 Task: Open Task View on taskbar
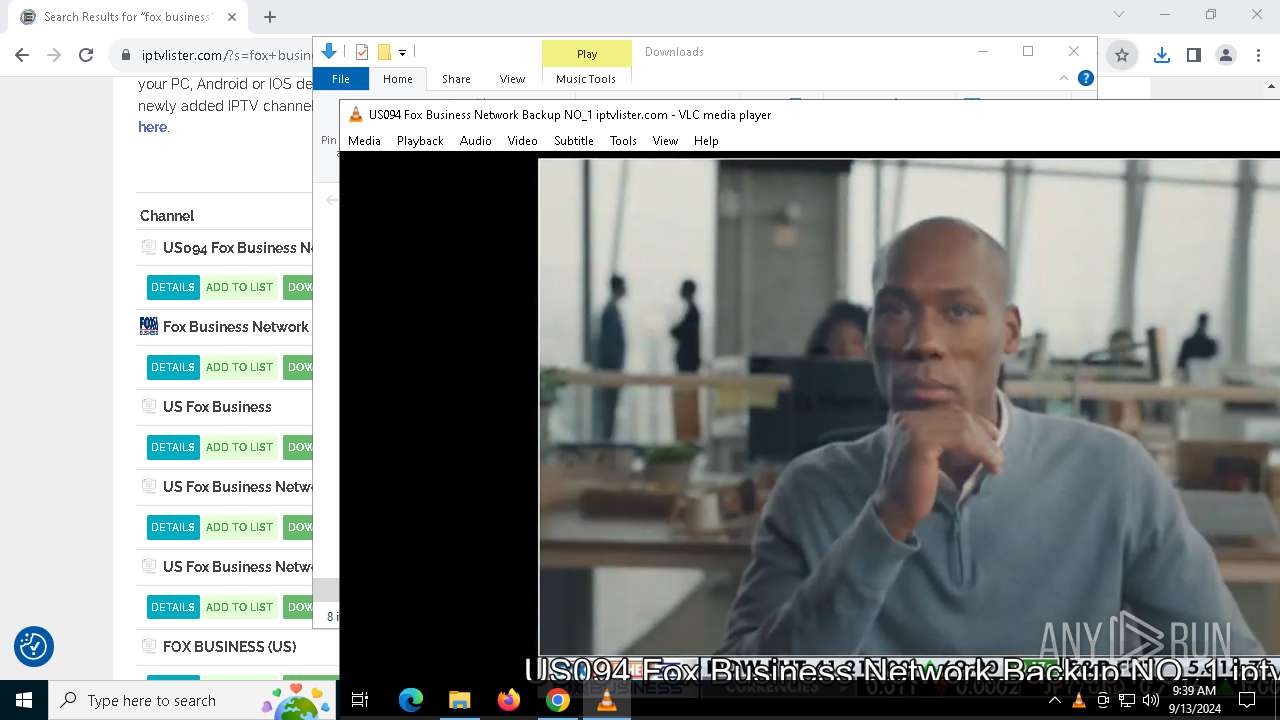point(360,700)
